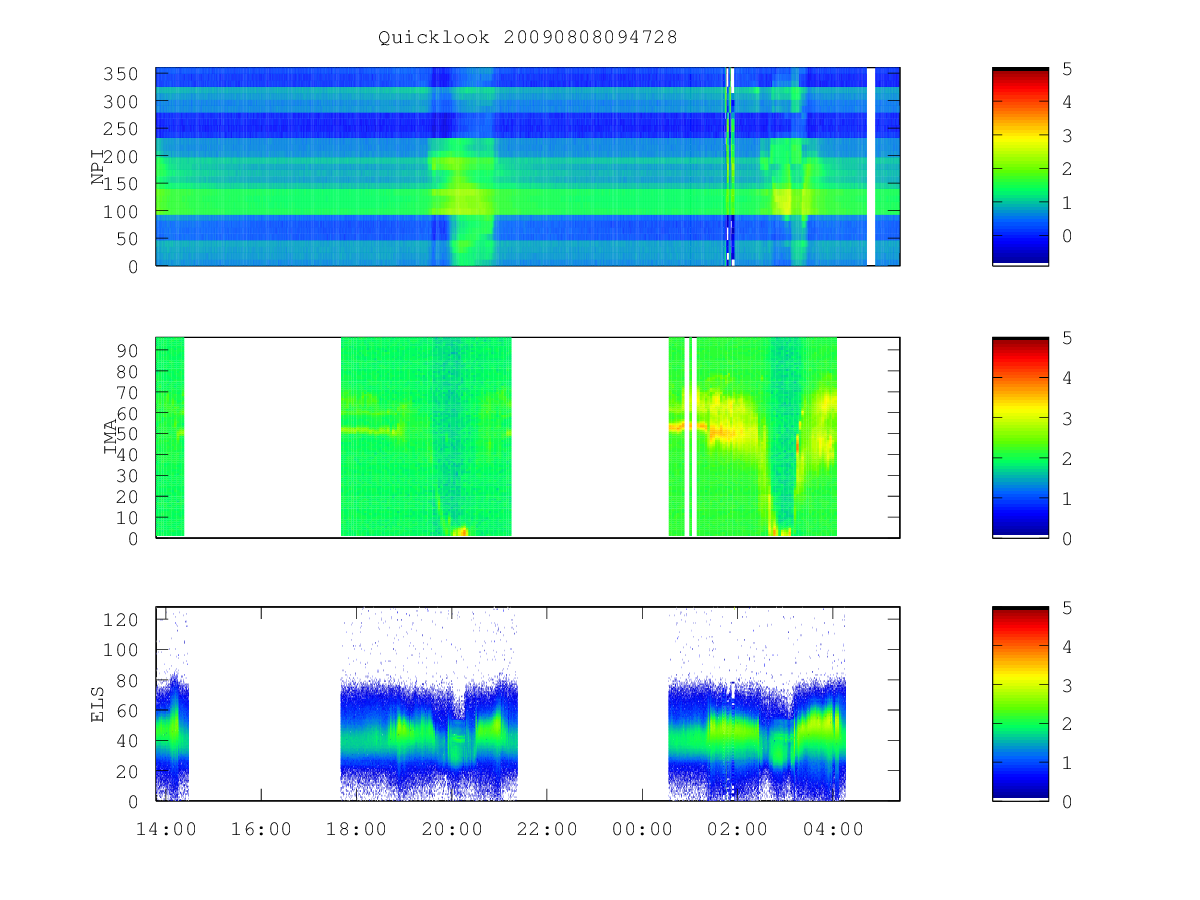Select the 40 tick on ELS axis
The image size is (1200, 900).
(130, 740)
